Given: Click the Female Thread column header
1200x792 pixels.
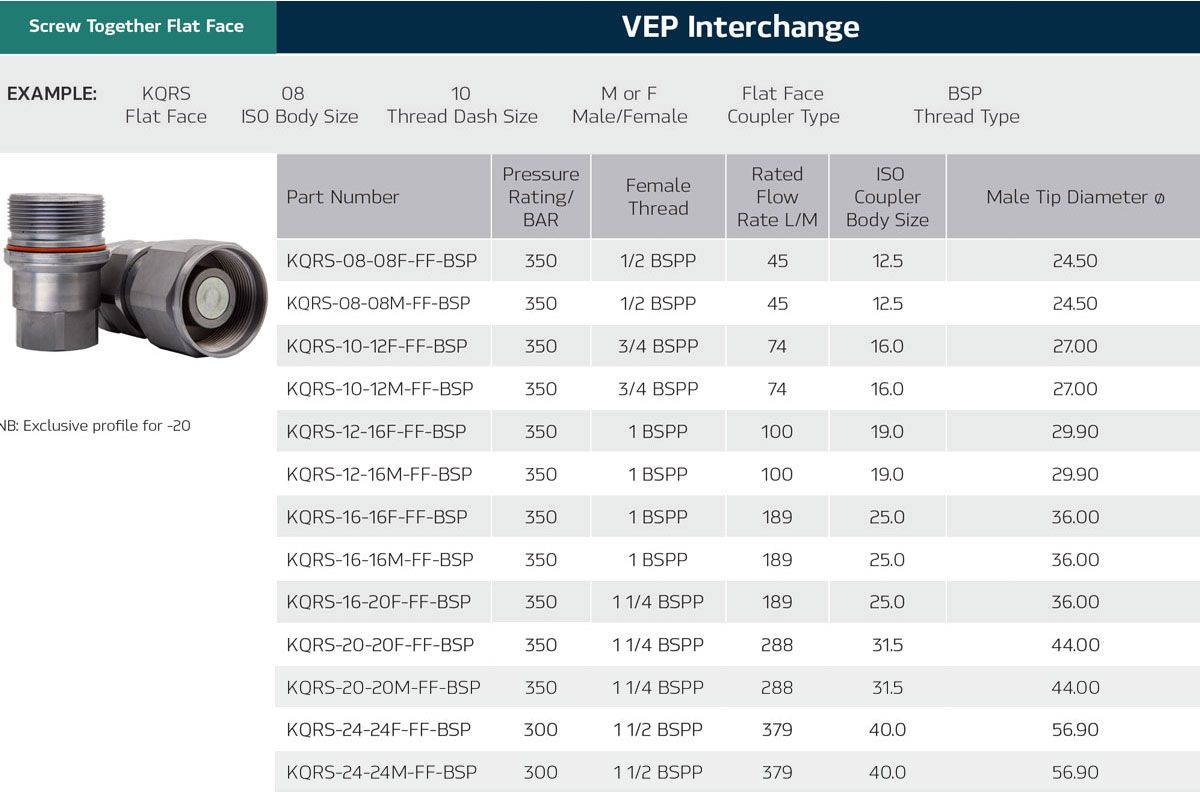Looking at the screenshot, I should tap(657, 197).
